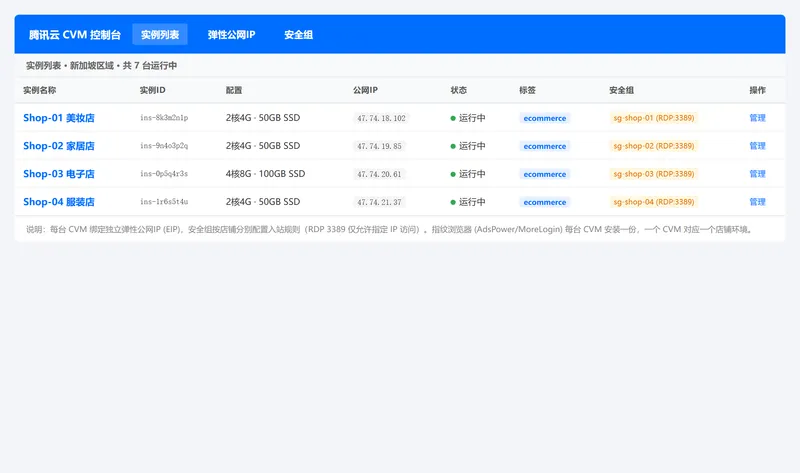Screen dimensions: 800x473
Task: Click the 运行中 status of Shop-04
Action: click(468, 202)
